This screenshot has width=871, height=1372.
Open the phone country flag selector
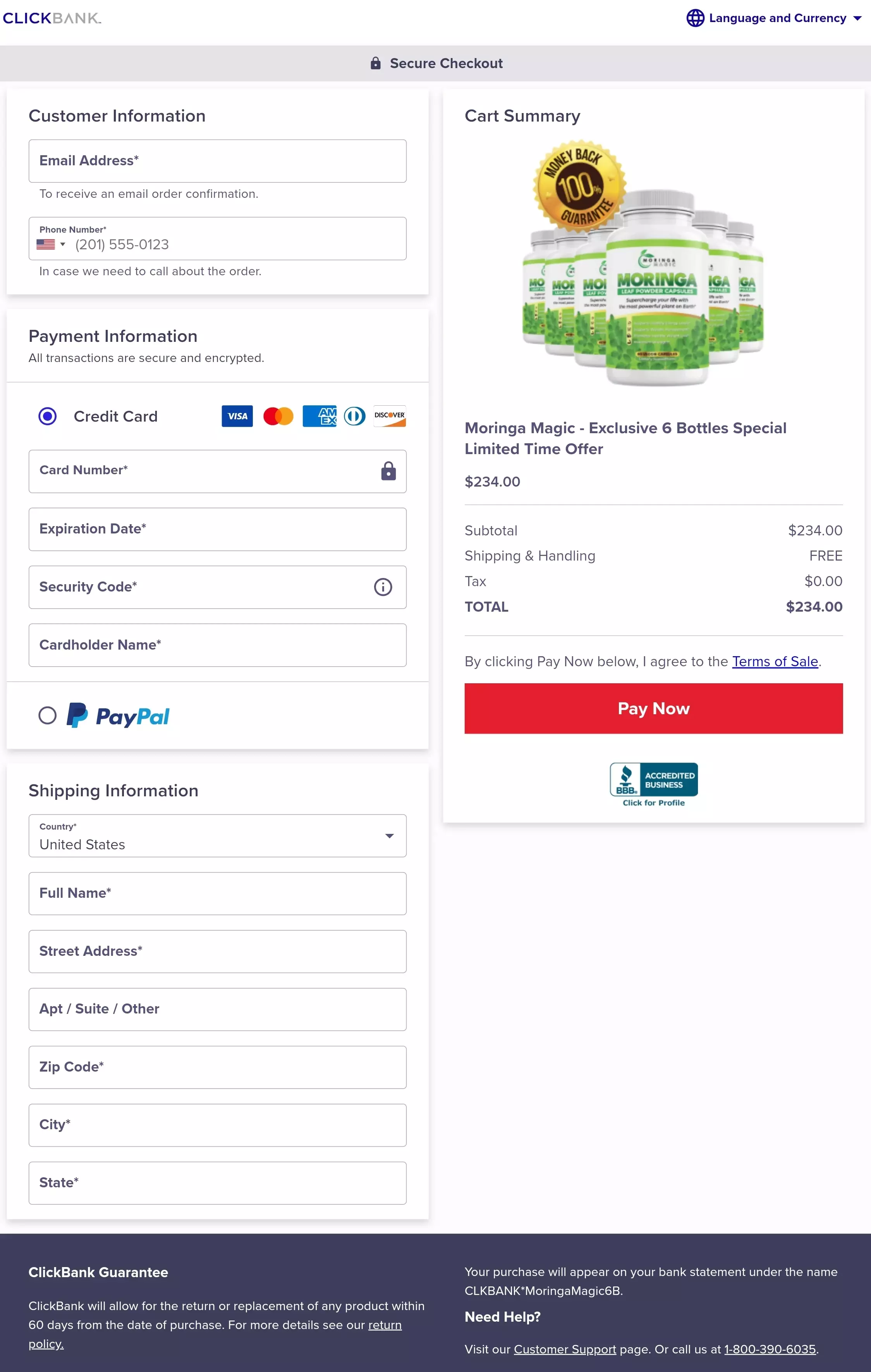click(51, 244)
